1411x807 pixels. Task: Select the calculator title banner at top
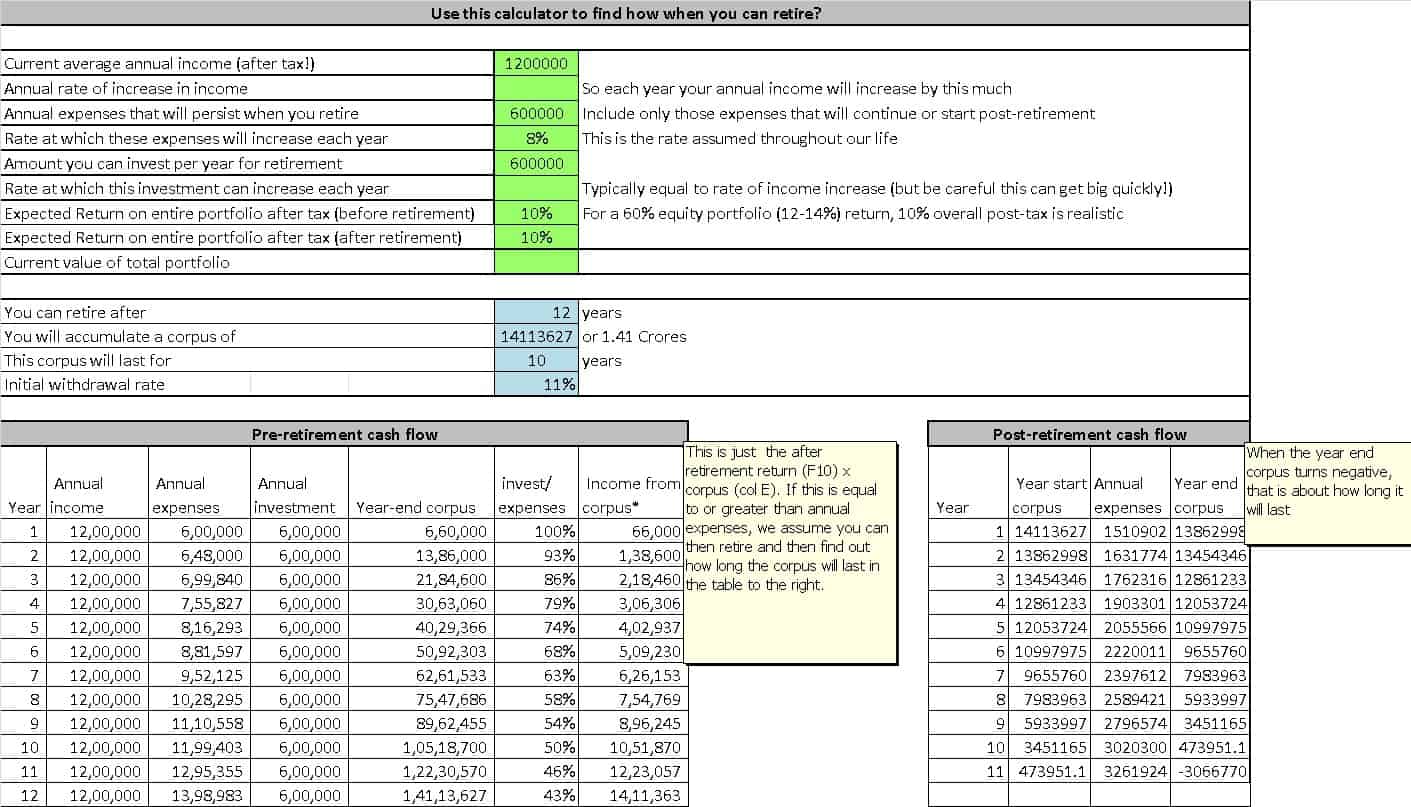[625, 13]
